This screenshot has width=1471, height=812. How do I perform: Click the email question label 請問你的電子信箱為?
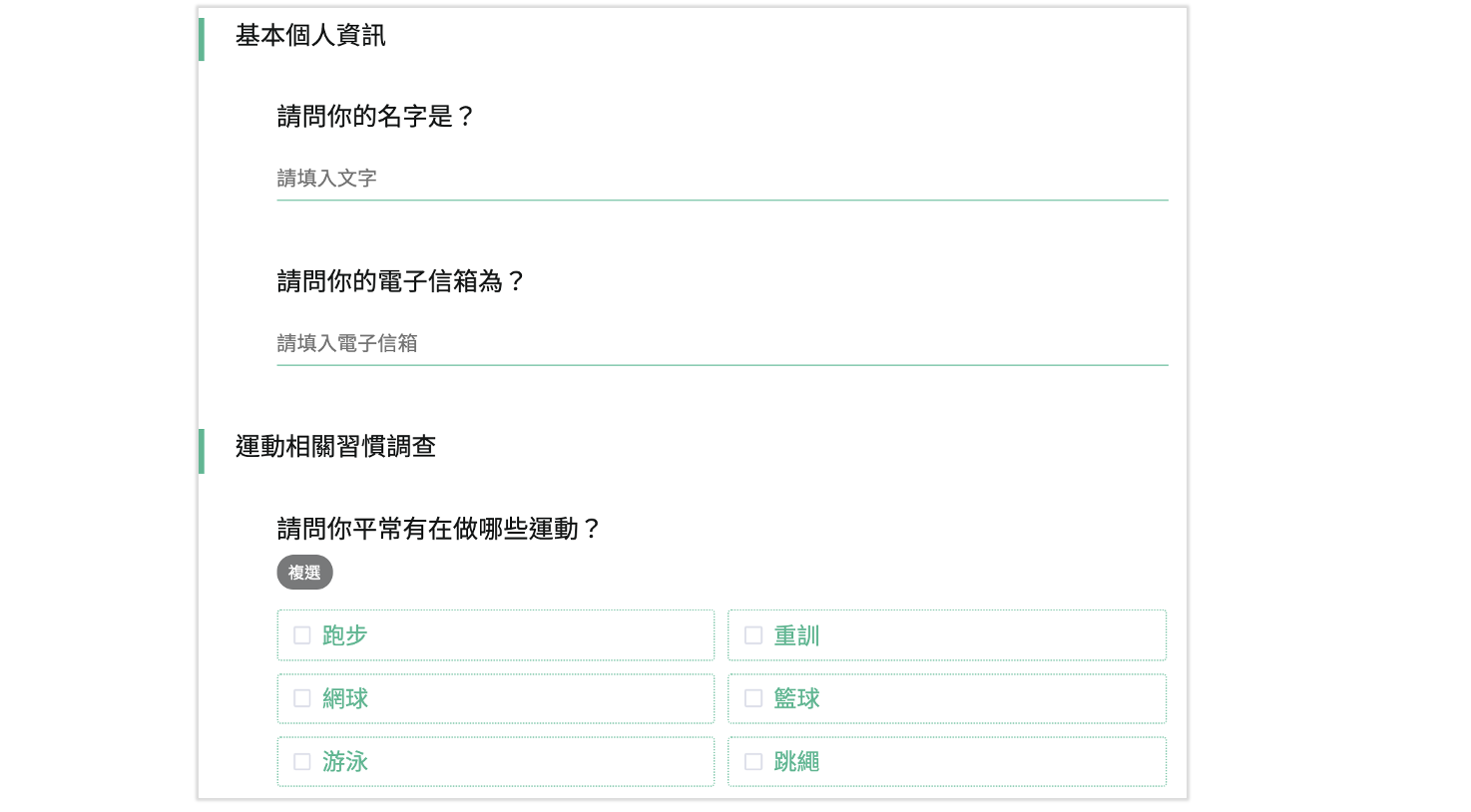[x=399, y=282]
